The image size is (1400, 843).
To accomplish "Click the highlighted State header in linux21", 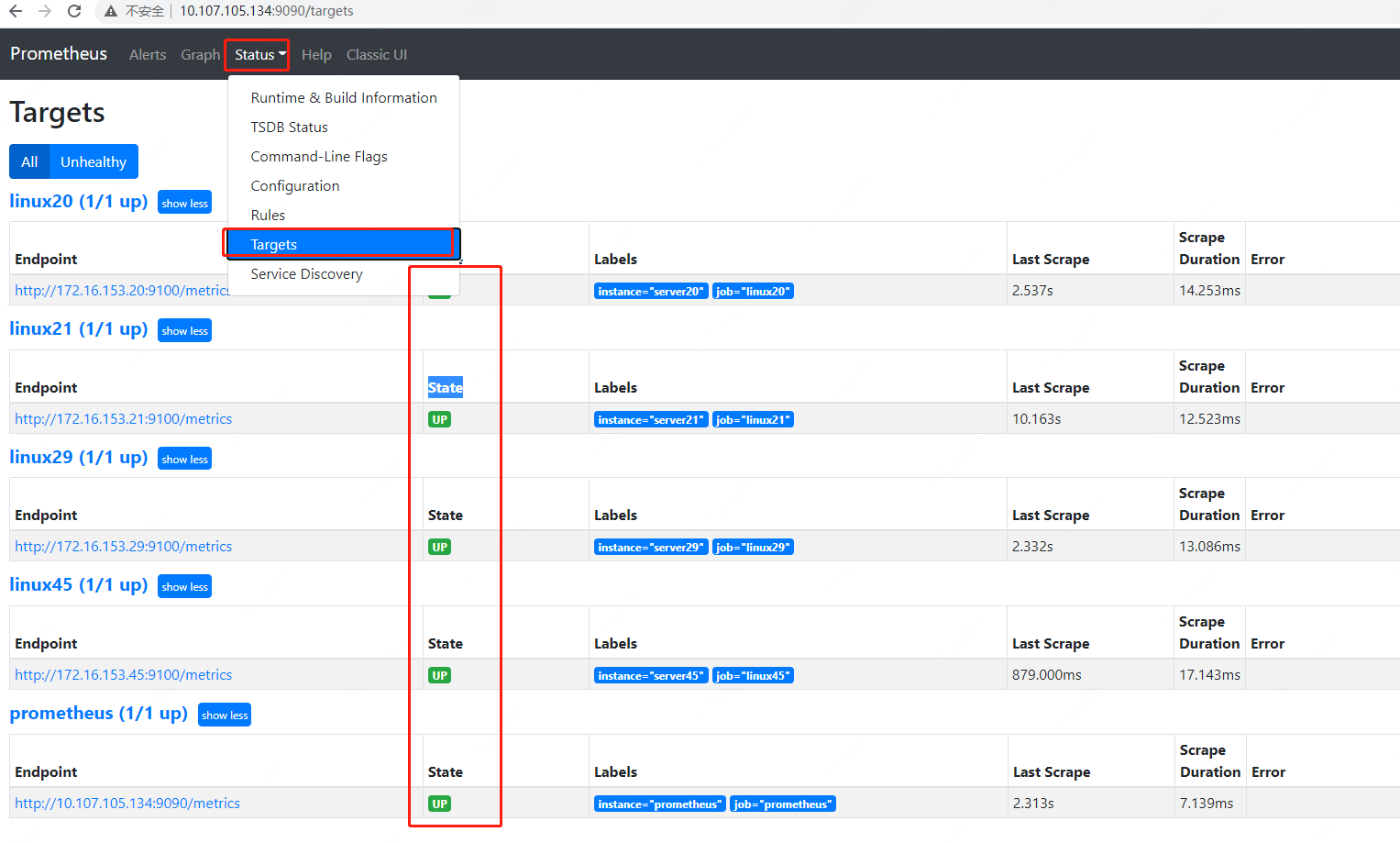I will [x=446, y=387].
